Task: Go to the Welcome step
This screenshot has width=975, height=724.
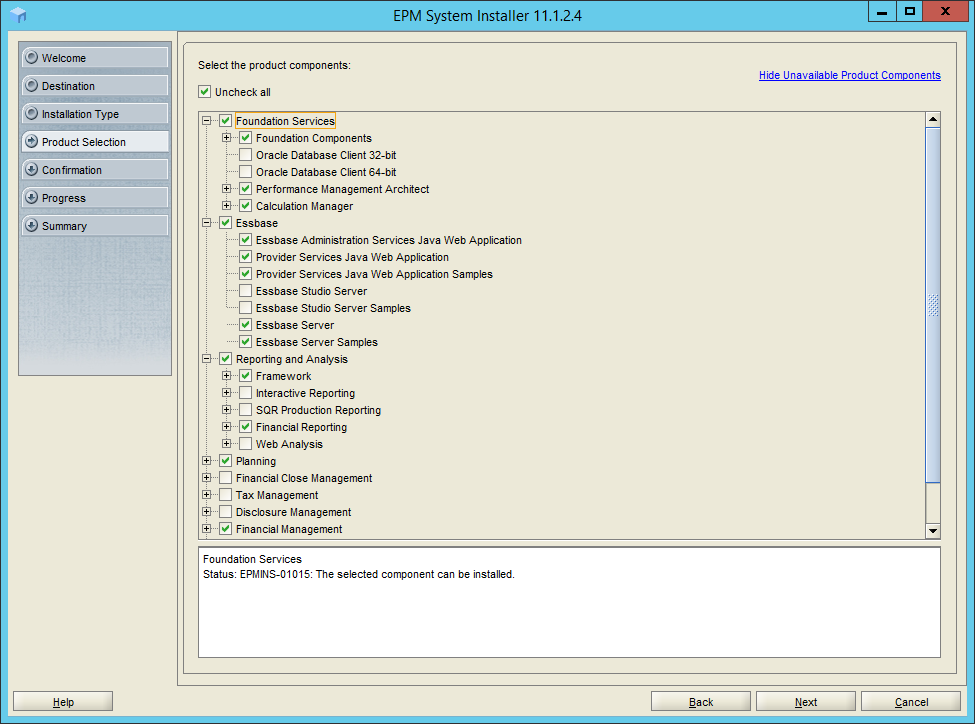Action: (x=95, y=57)
